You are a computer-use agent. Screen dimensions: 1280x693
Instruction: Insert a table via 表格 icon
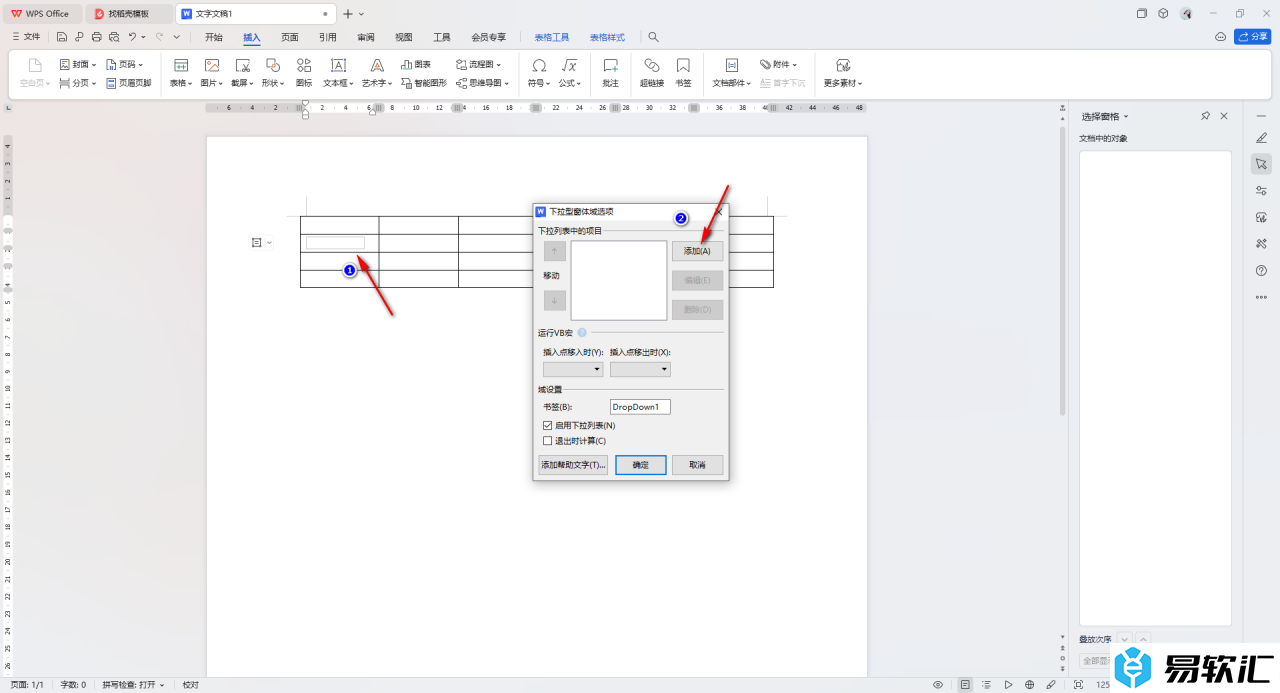(181, 65)
